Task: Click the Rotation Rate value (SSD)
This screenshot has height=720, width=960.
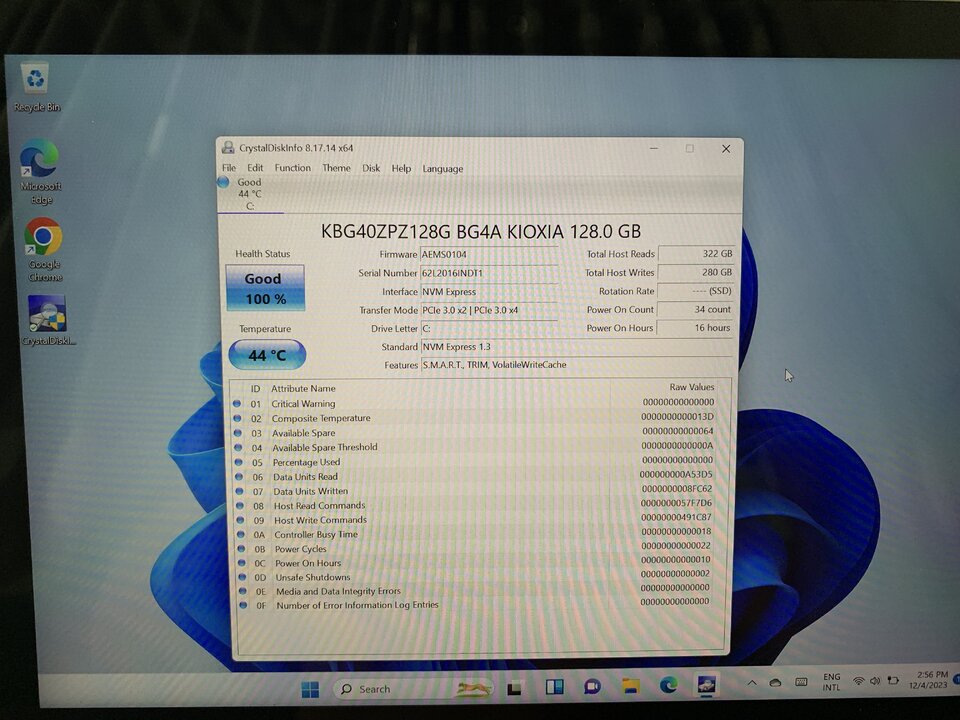Action: coord(696,291)
